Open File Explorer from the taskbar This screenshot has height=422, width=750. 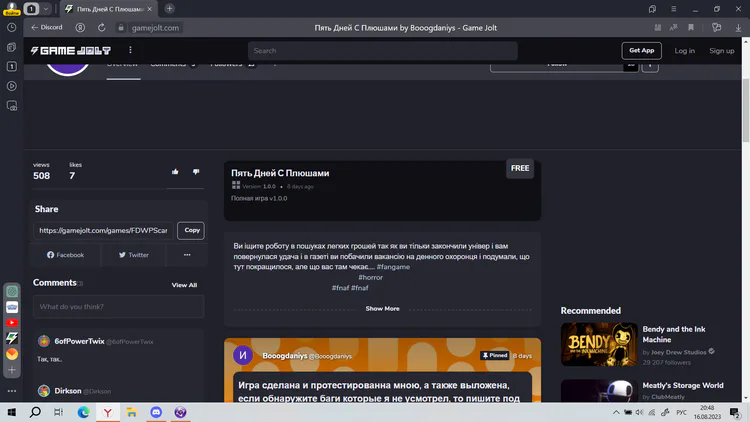pyautogui.click(x=132, y=412)
